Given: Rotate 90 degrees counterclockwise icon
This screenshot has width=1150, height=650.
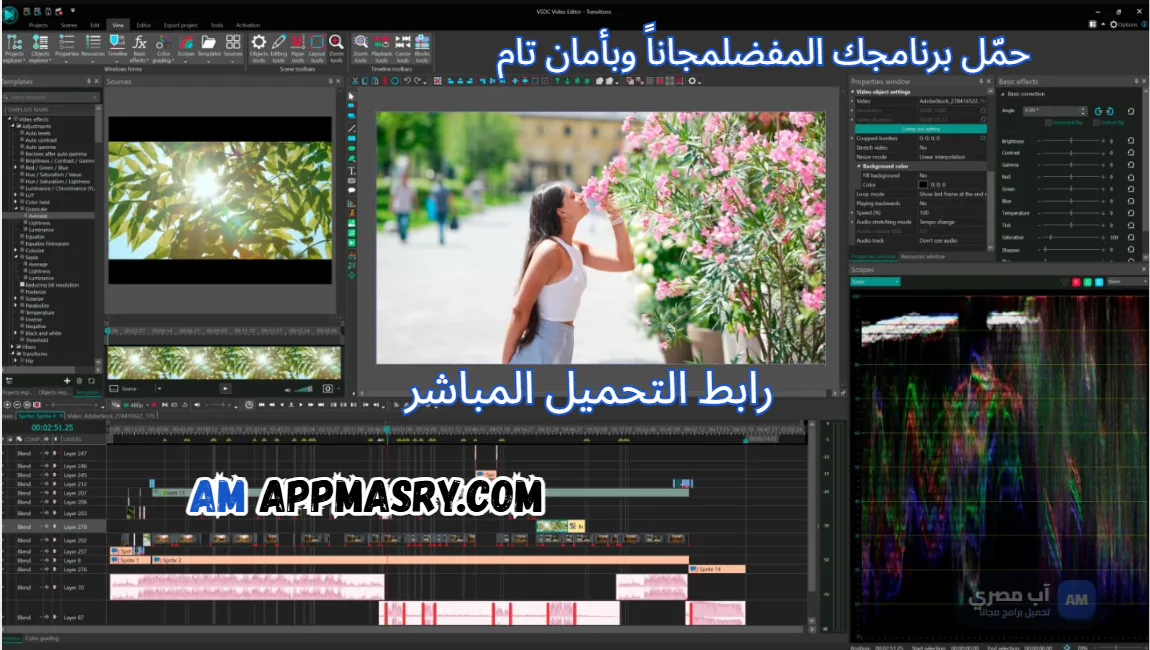Looking at the screenshot, I should click(x=1099, y=111).
